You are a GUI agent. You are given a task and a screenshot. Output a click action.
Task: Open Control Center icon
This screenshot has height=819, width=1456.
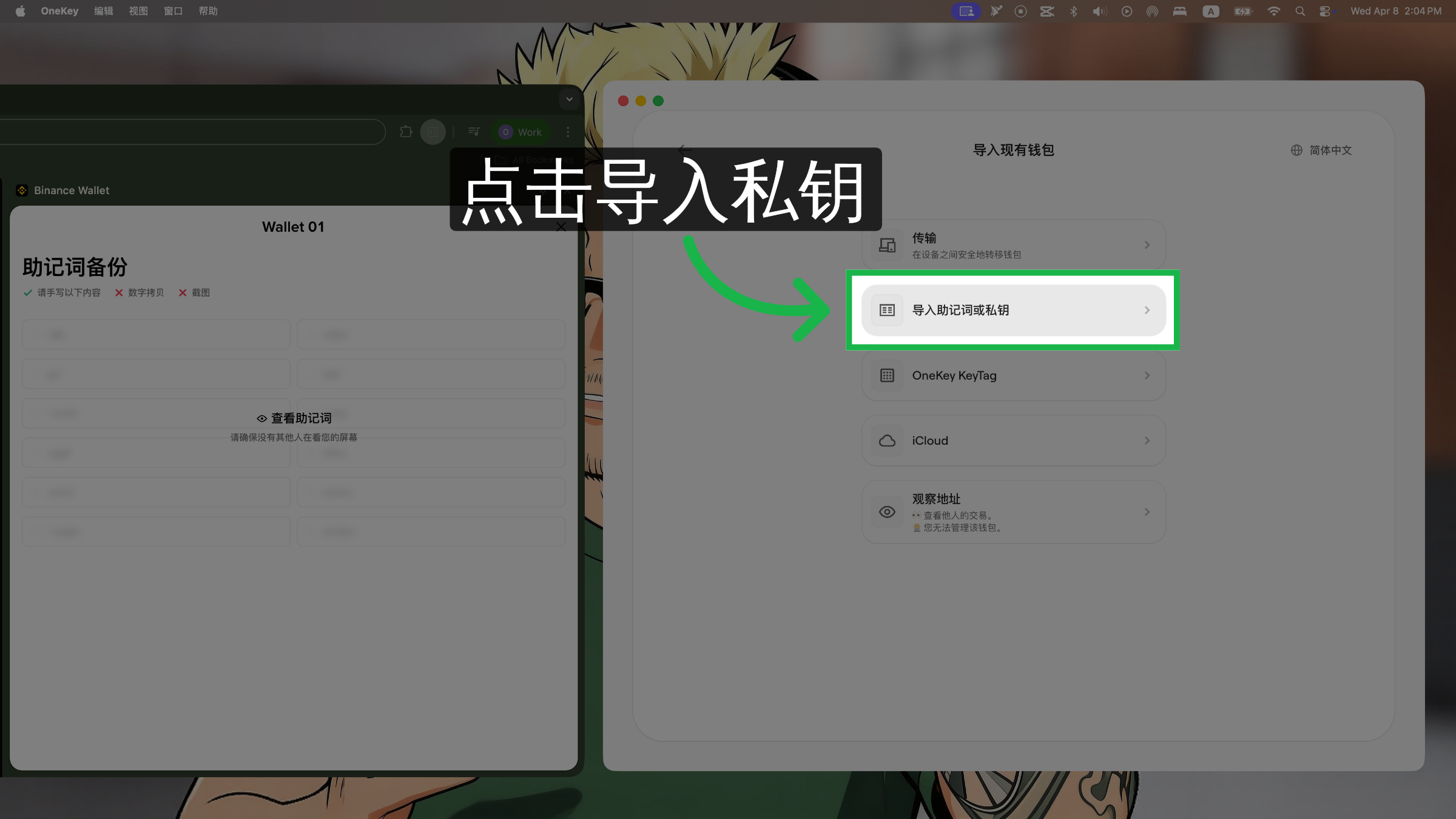point(1326,11)
